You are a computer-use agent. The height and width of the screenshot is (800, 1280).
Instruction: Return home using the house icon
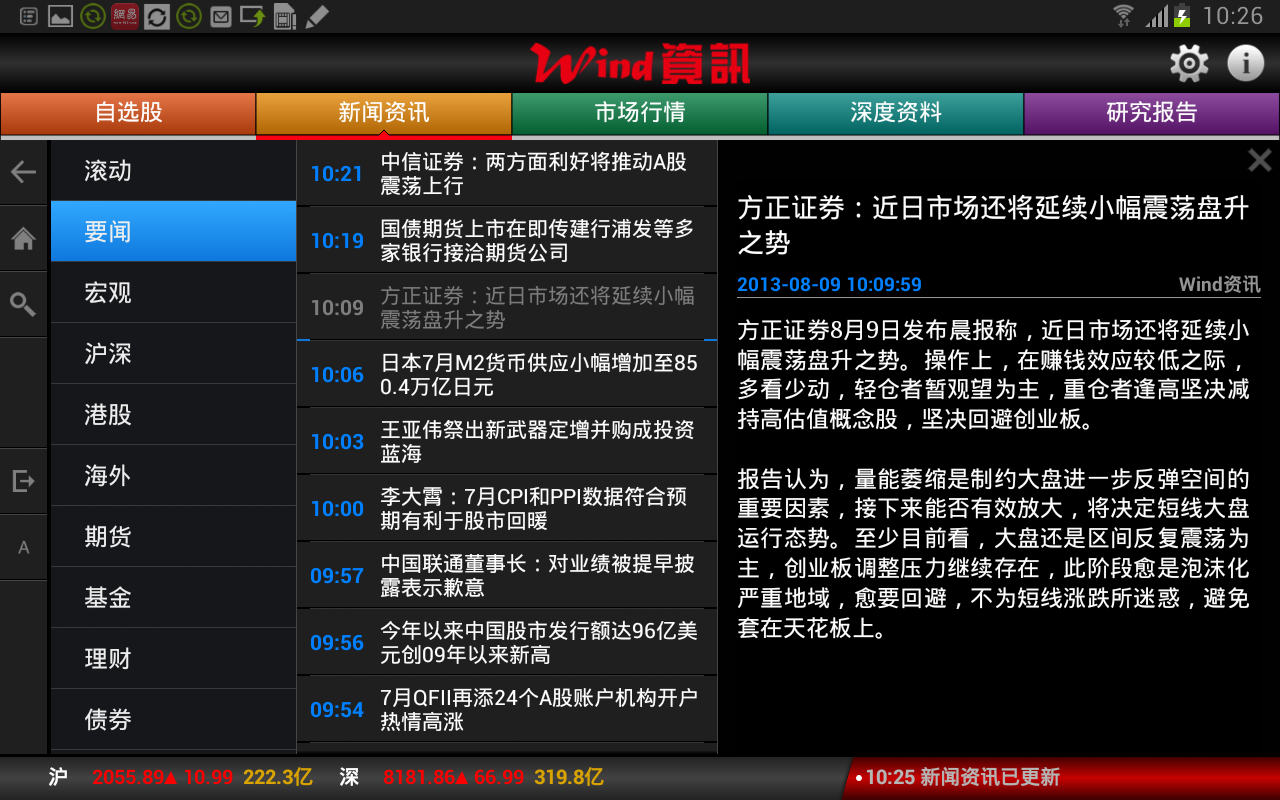(x=22, y=238)
